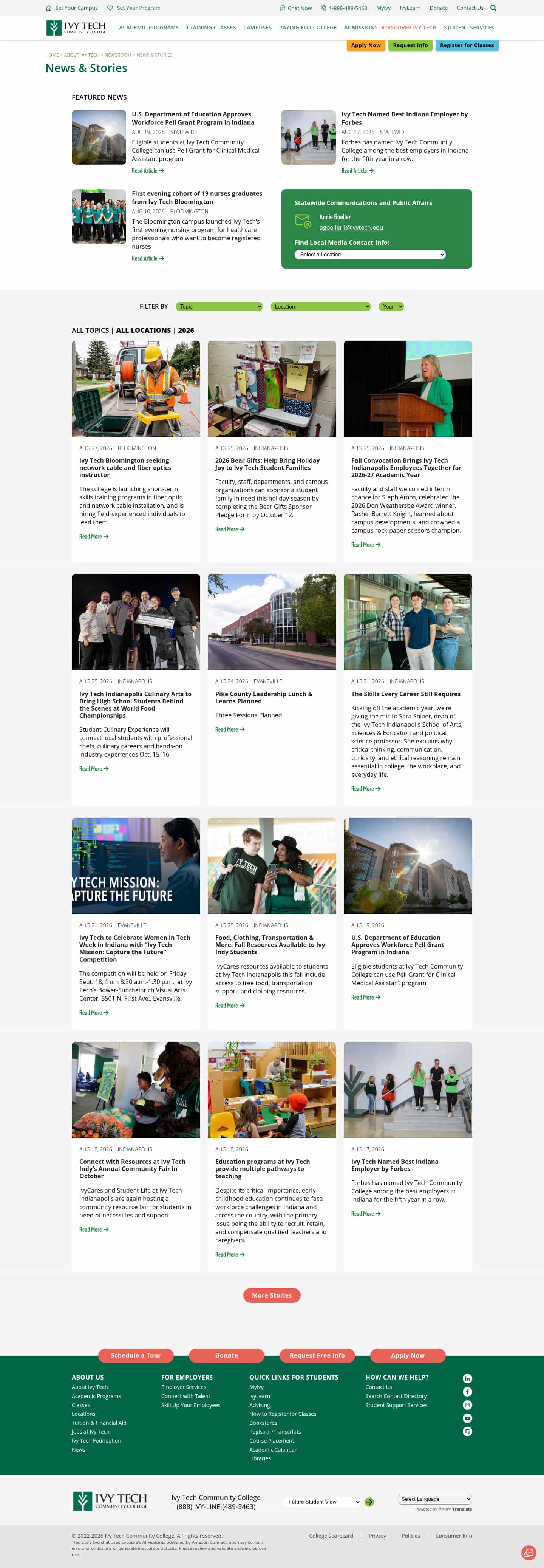
Task: Click Contact Us in top bar
Action: click(470, 8)
